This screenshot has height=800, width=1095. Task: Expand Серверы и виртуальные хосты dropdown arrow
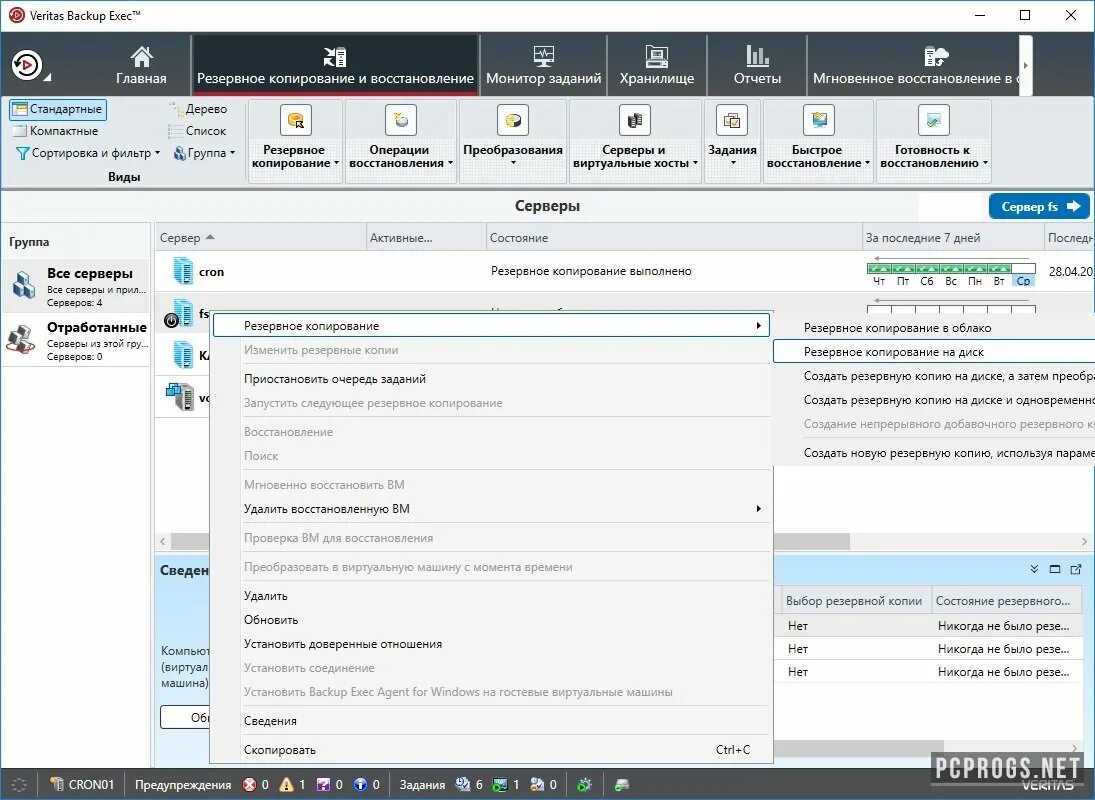696,163
